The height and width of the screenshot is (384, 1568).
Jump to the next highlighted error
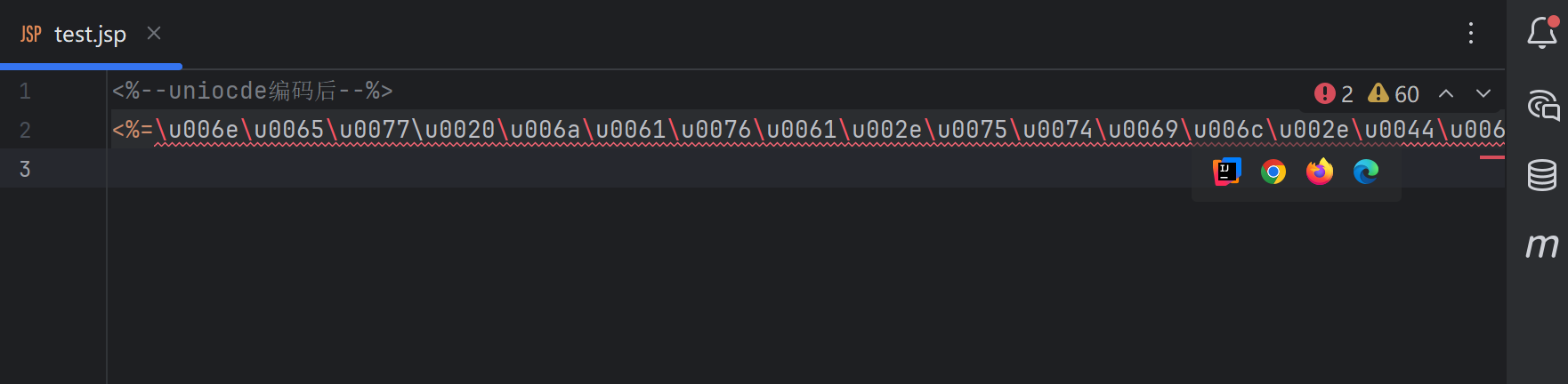pyautogui.click(x=1483, y=93)
